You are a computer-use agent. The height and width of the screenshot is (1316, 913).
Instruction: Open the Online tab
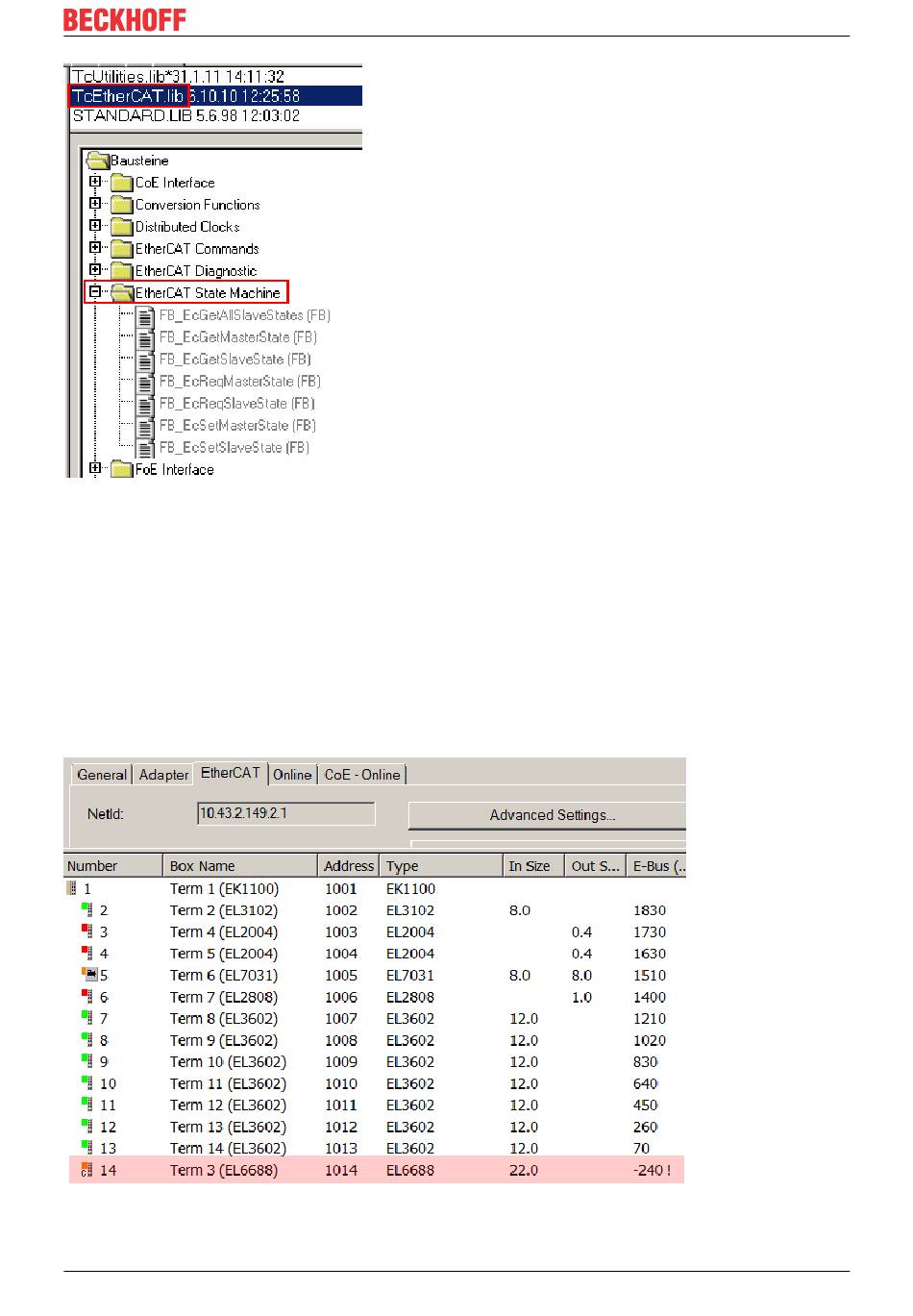tap(292, 775)
